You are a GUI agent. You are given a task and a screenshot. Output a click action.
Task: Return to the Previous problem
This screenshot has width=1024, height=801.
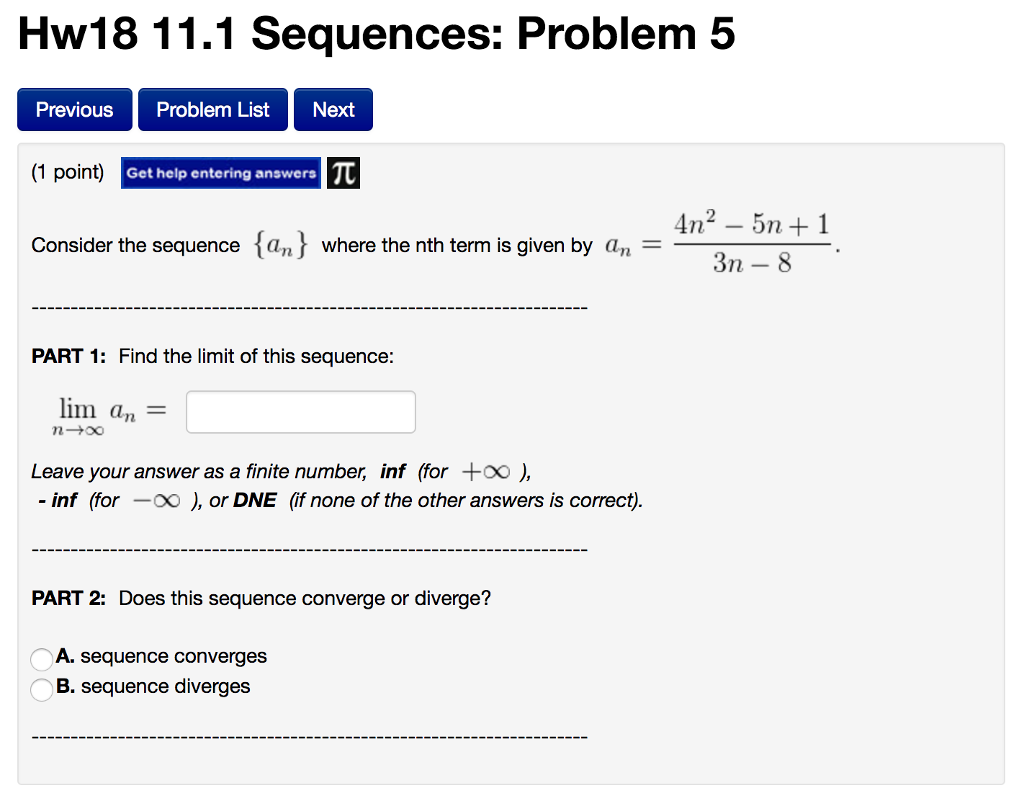(74, 109)
